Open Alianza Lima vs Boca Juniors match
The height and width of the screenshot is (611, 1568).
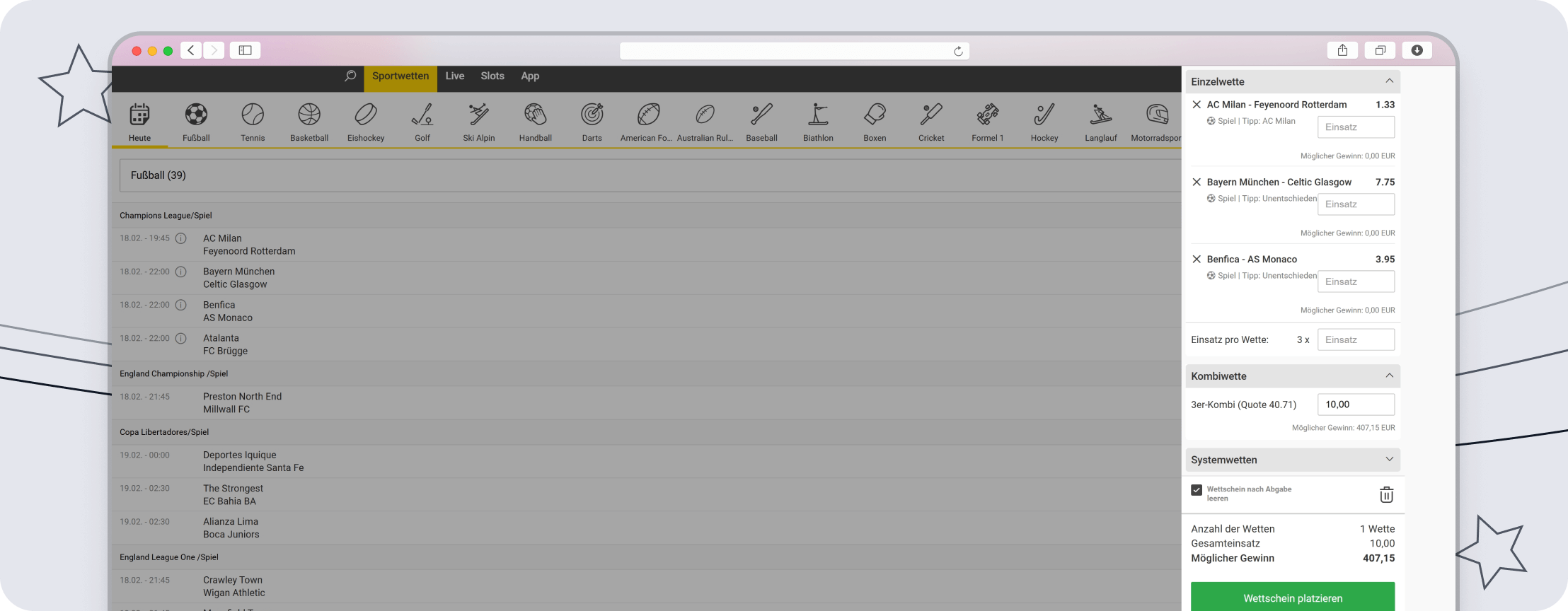(647, 528)
